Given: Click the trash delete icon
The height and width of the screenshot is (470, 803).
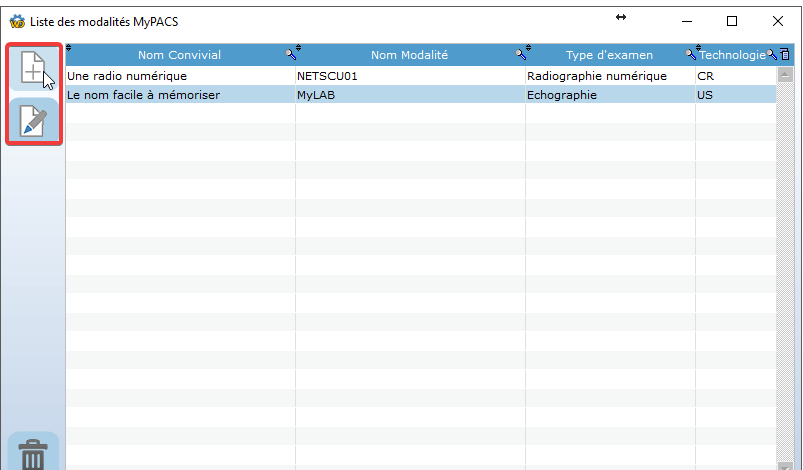Looking at the screenshot, I should click(x=33, y=453).
